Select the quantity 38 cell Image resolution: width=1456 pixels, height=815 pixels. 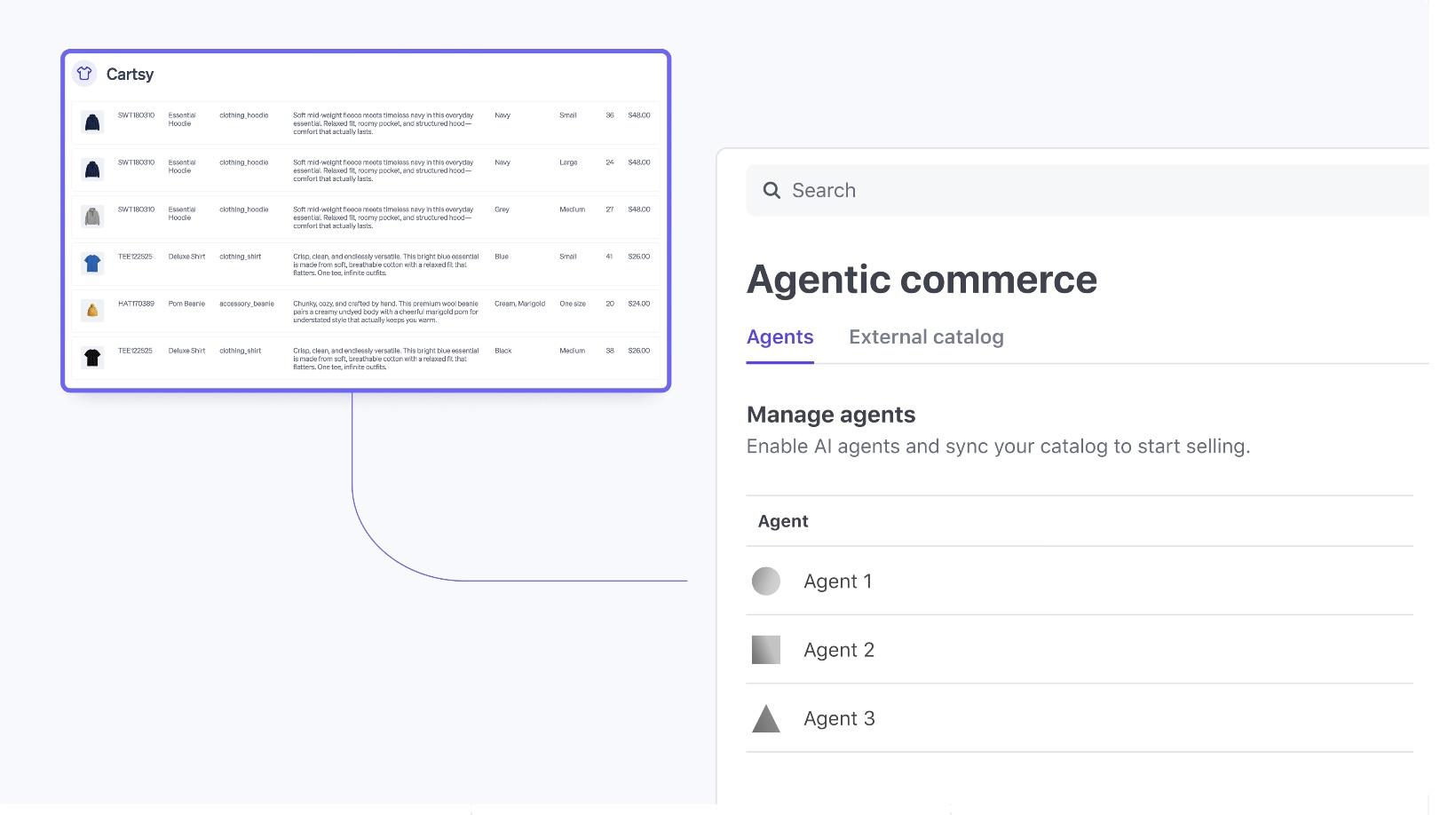coord(610,351)
